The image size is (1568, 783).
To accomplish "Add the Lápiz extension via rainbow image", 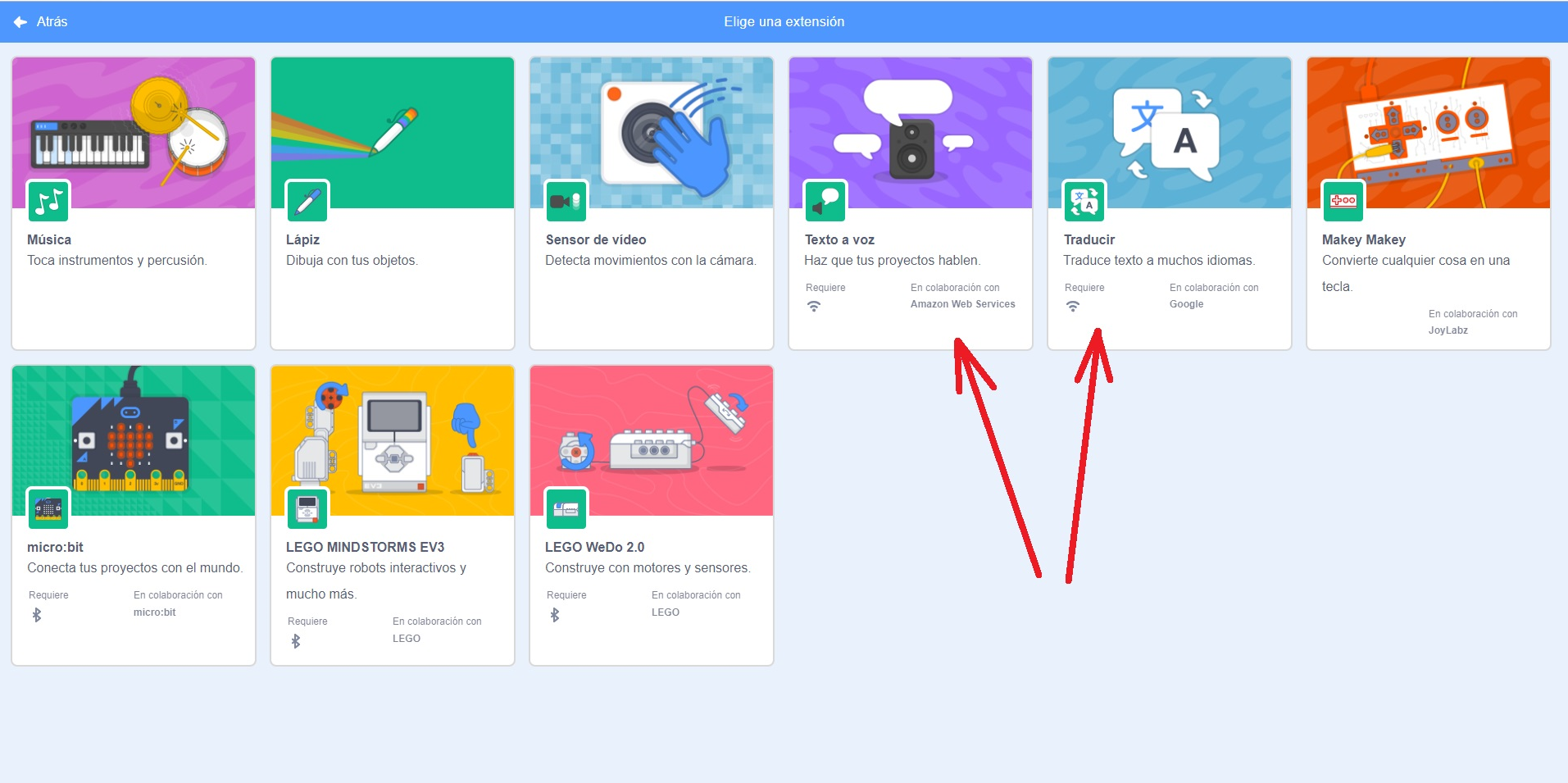I will click(393, 123).
